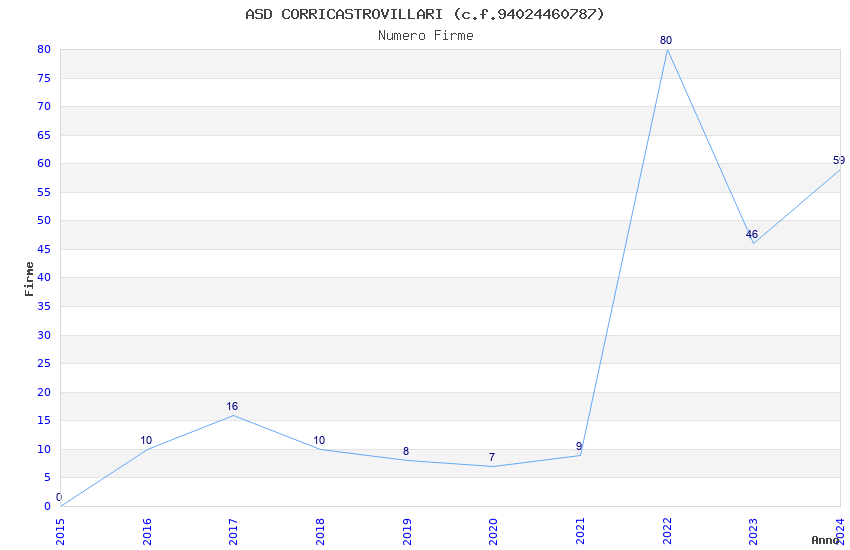This screenshot has width=850, height=550.
Task: Click the y-axis tick value 65
Action: [44, 135]
